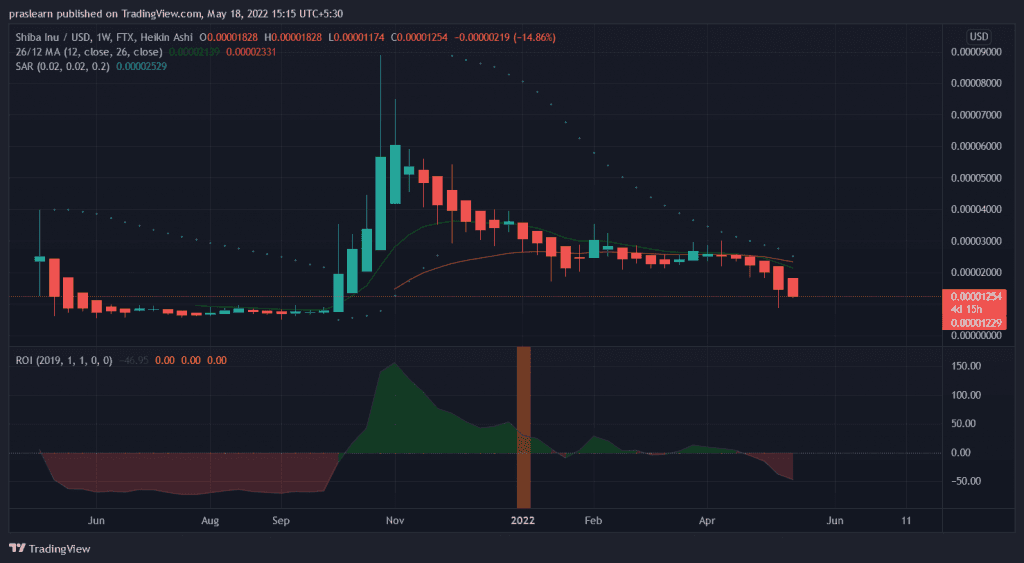Click the TradingView logo icon
Screen dimensions: 1024x563
(x=17, y=548)
